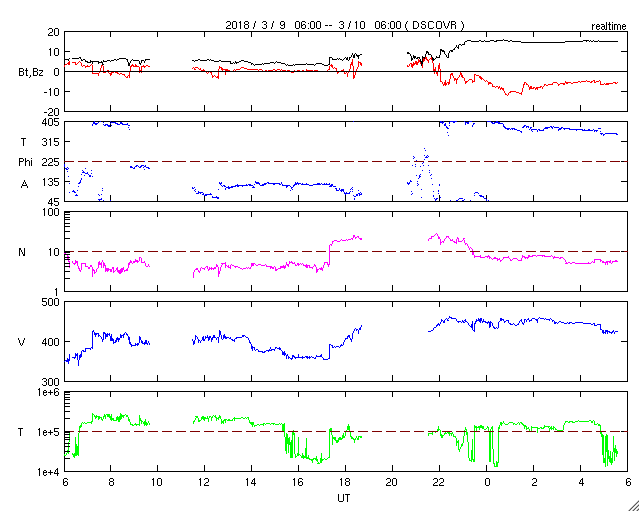This screenshot has width=640, height=512.
Task: Click the "2" hour tick label
Action: point(534,482)
